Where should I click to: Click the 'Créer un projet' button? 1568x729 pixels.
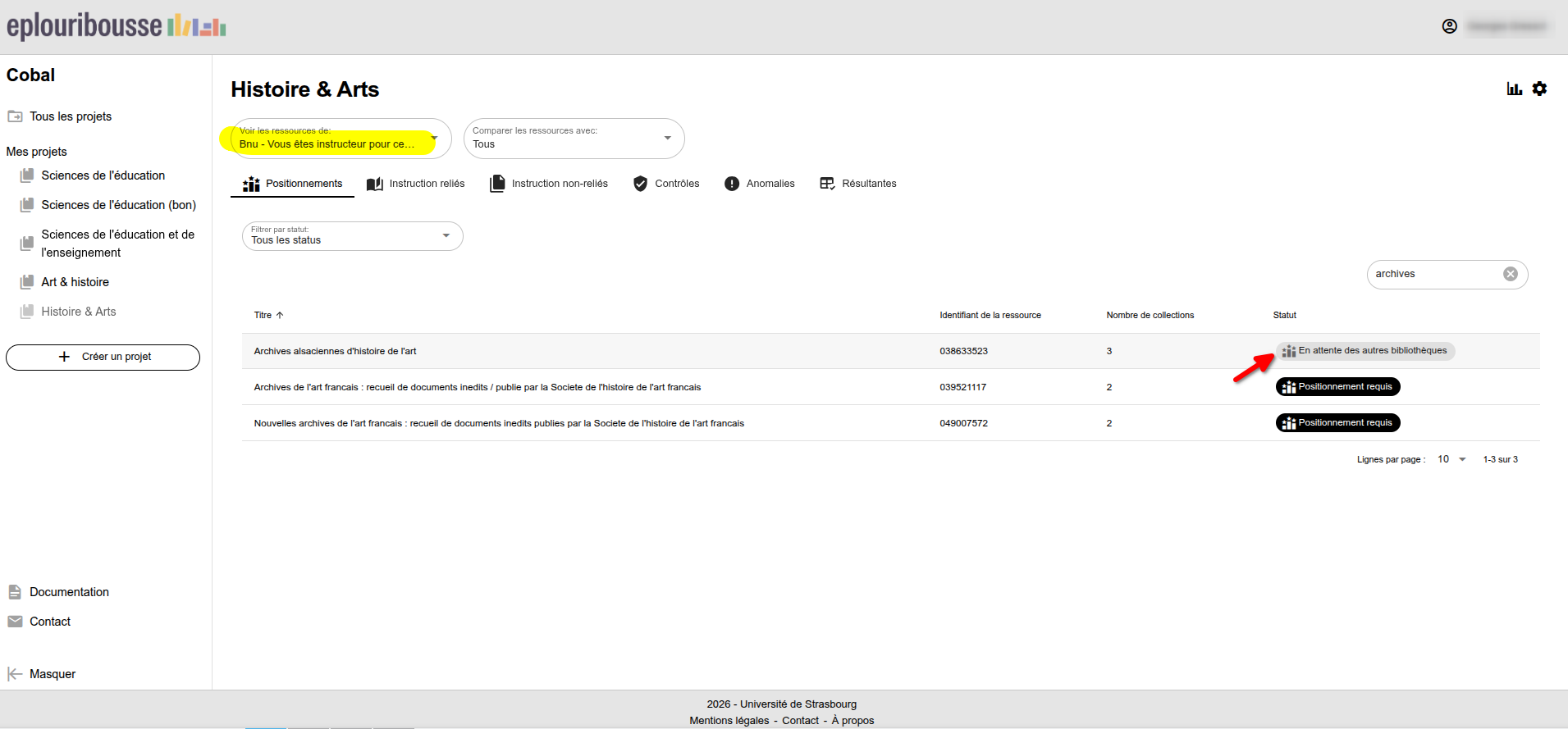coord(103,357)
